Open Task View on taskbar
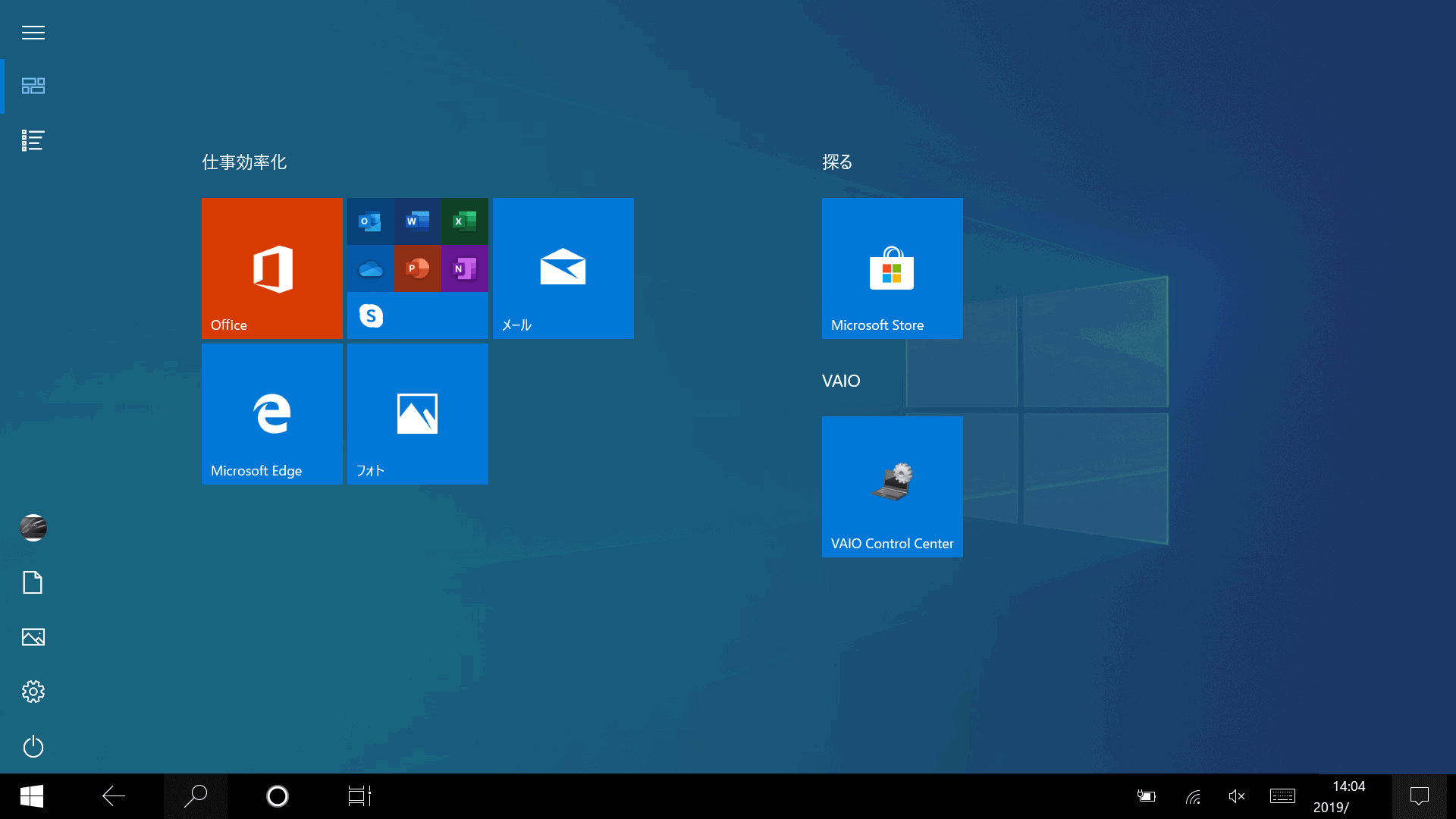Screen dimensions: 1456x819 coord(359,796)
